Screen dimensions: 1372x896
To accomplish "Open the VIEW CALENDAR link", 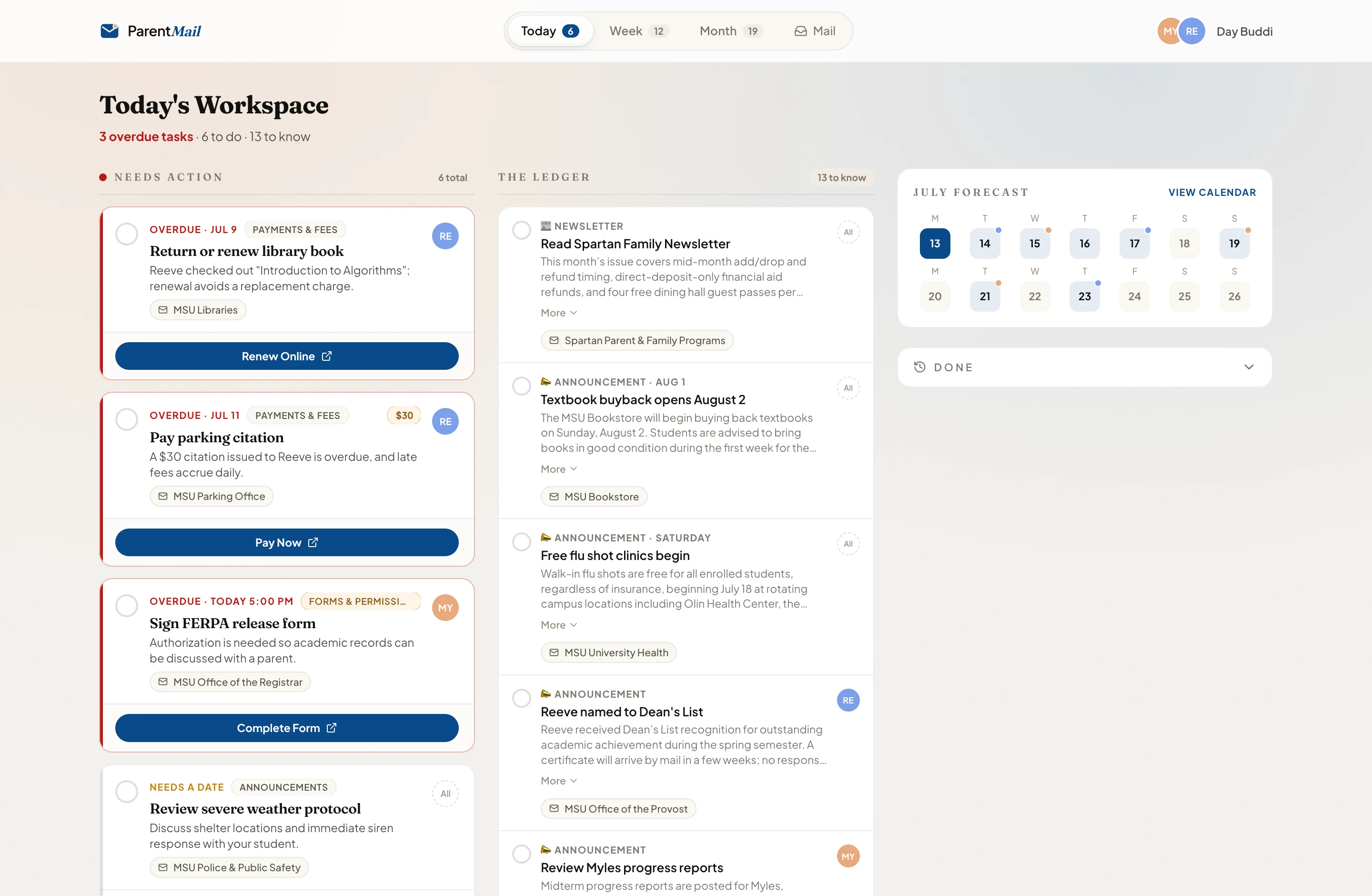I will pos(1212,192).
